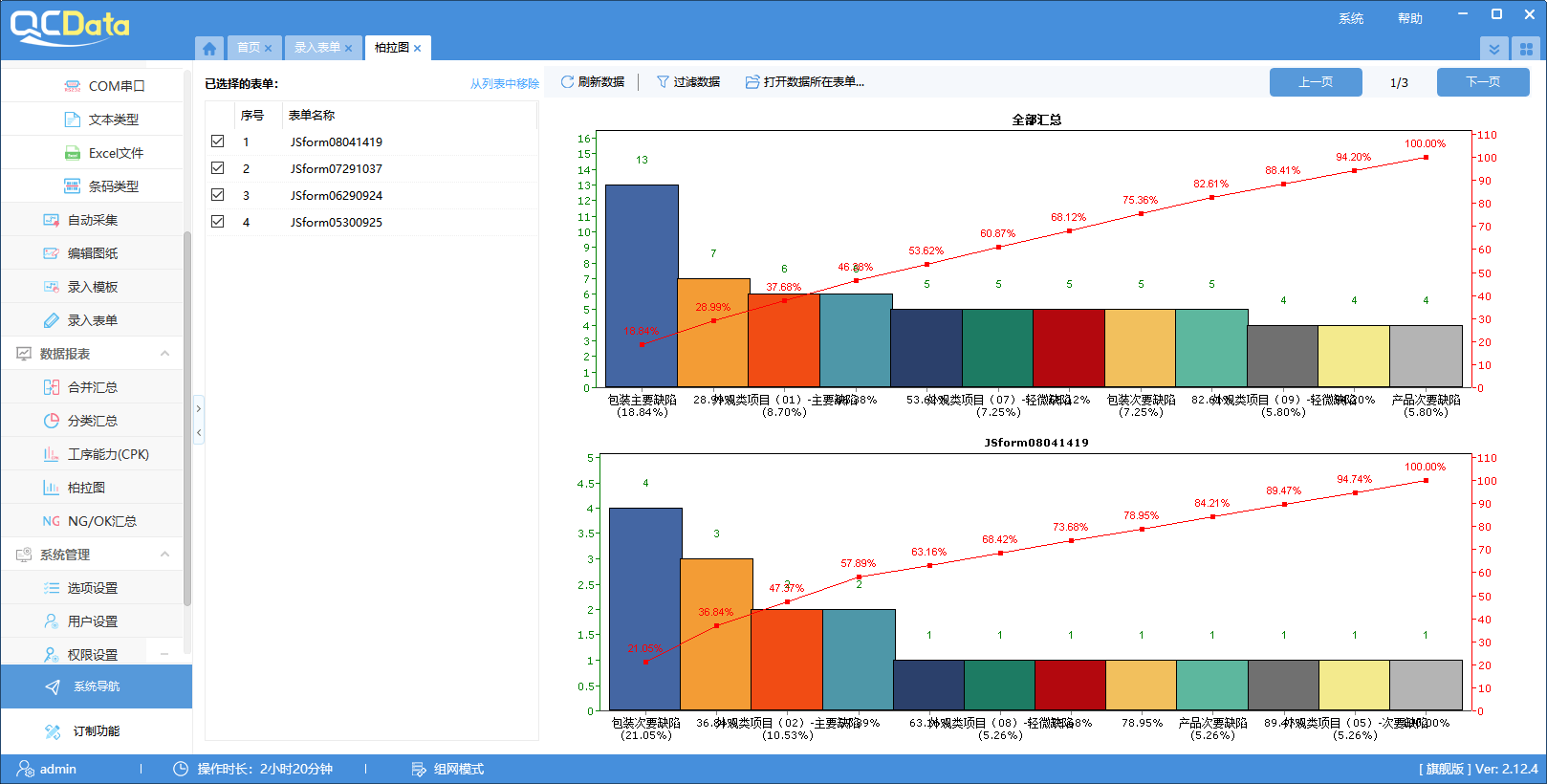Click the 上一页 button
Screen dimensions: 1547x784
click(1316, 82)
